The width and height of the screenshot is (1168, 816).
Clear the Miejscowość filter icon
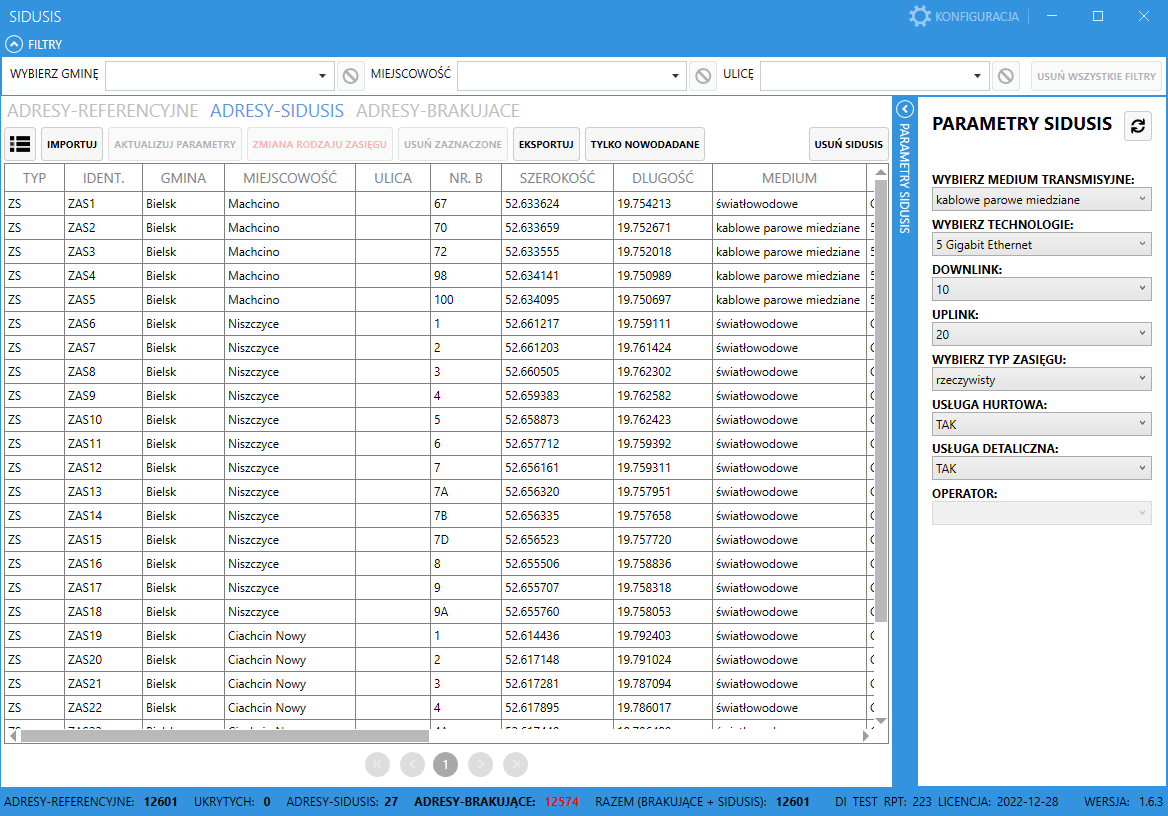[x=702, y=76]
